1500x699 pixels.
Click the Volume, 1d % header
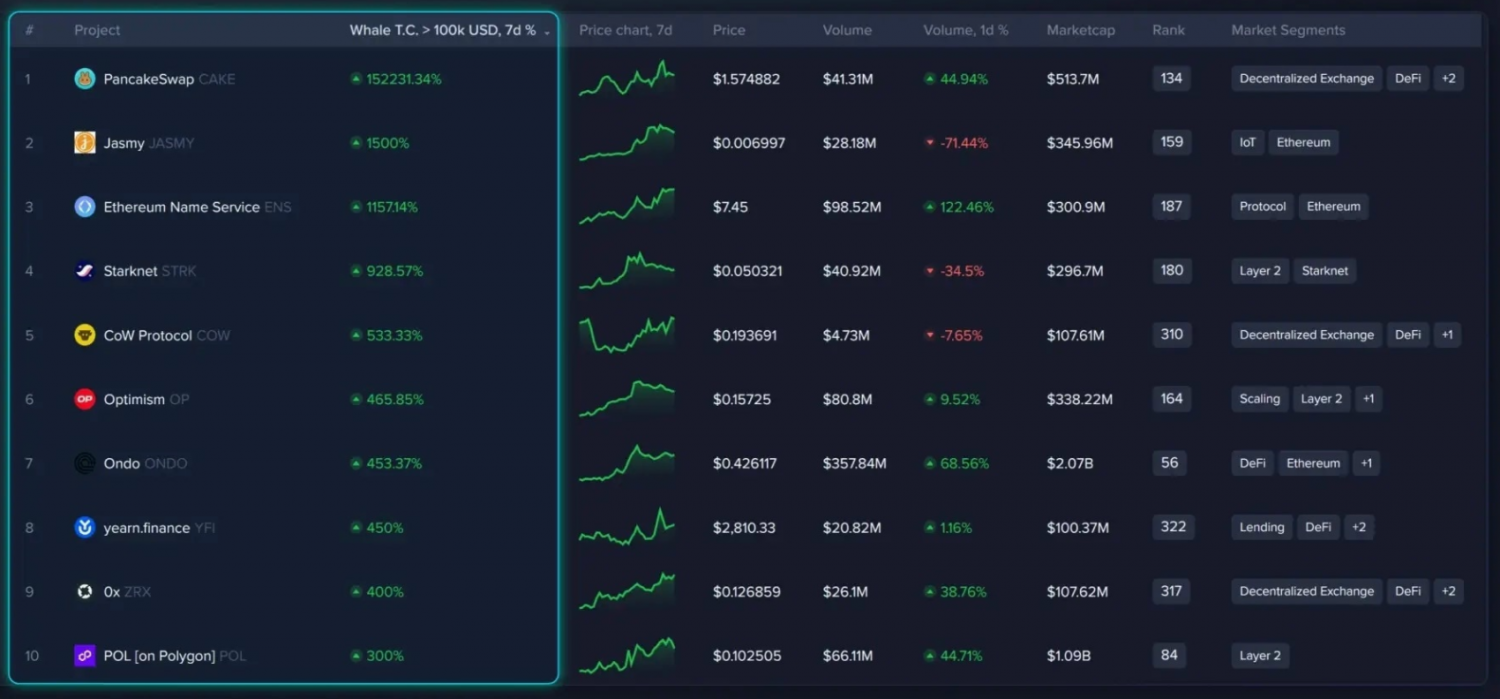966,30
